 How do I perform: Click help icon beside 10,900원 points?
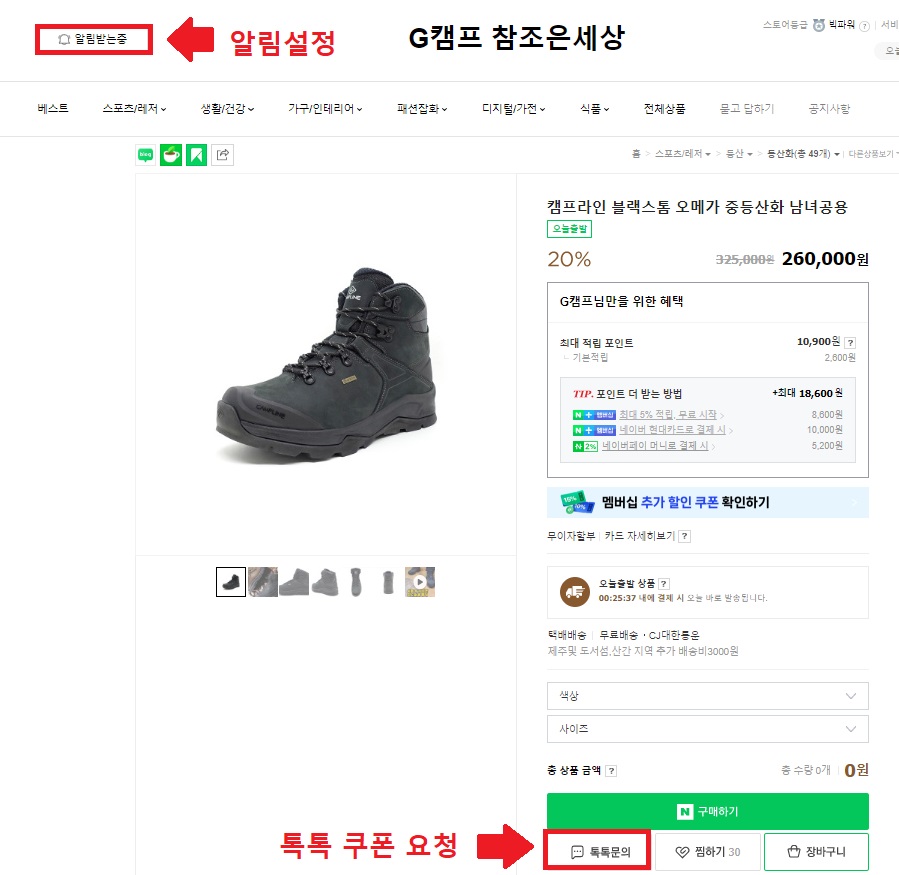[850, 342]
